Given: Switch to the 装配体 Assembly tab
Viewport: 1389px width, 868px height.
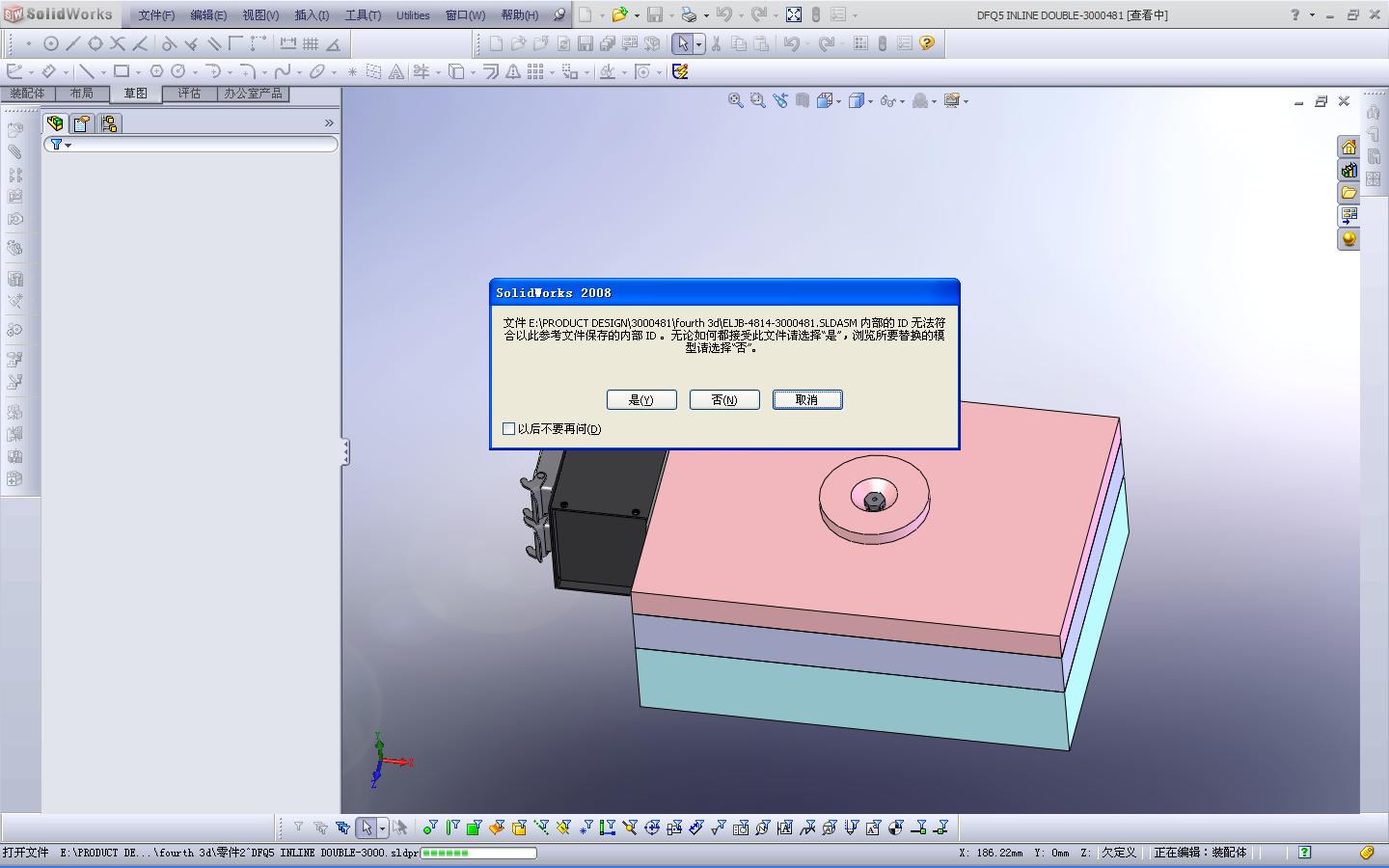Looking at the screenshot, I should point(28,94).
